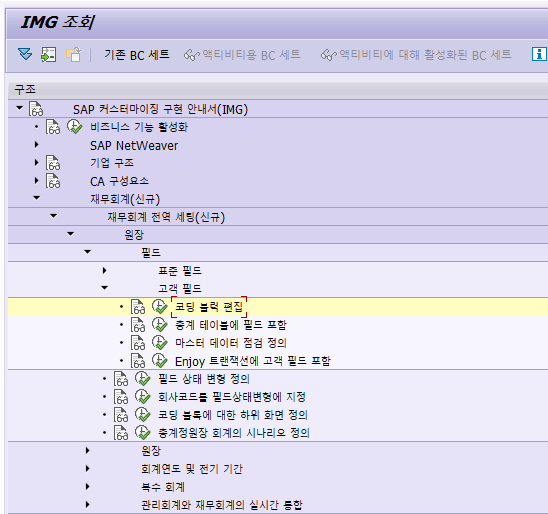Open documentation icon for 코딩 블럭 편집
Viewport: 548px width, 514px height.
[138, 307]
